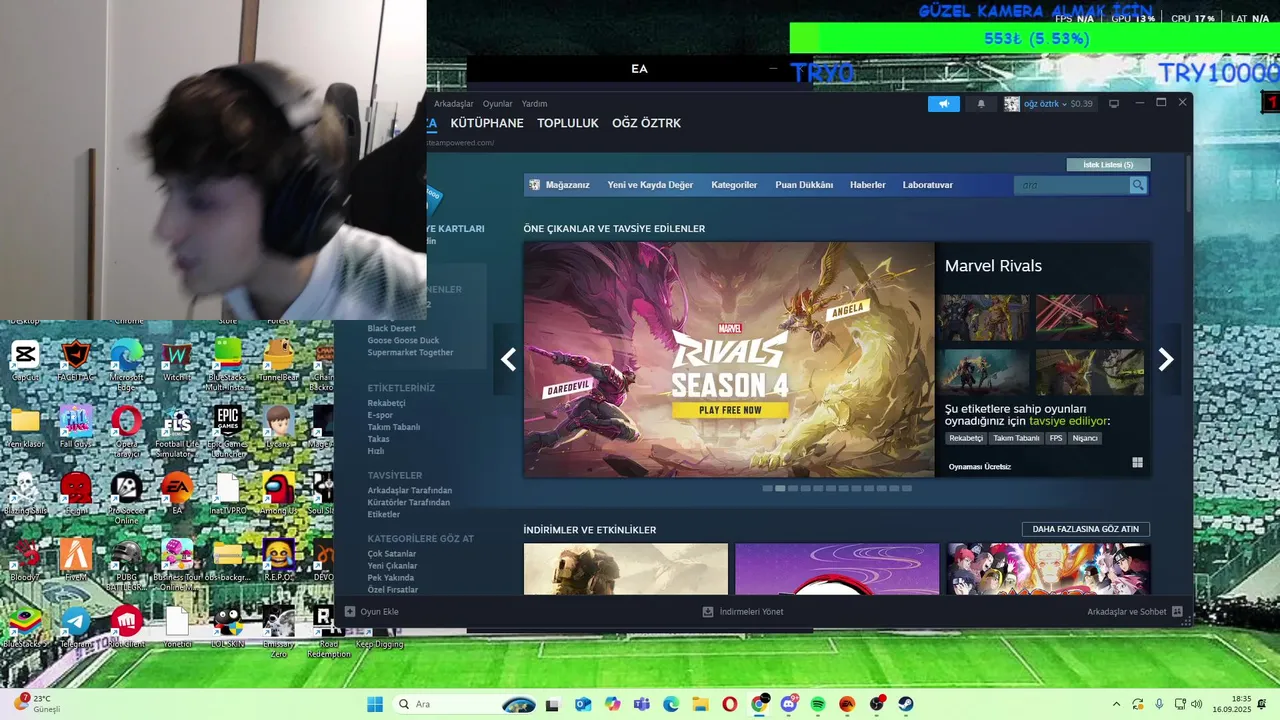Open Arkadaşlar ve Sohbet panel
This screenshot has height=720, width=1280.
coord(1135,611)
